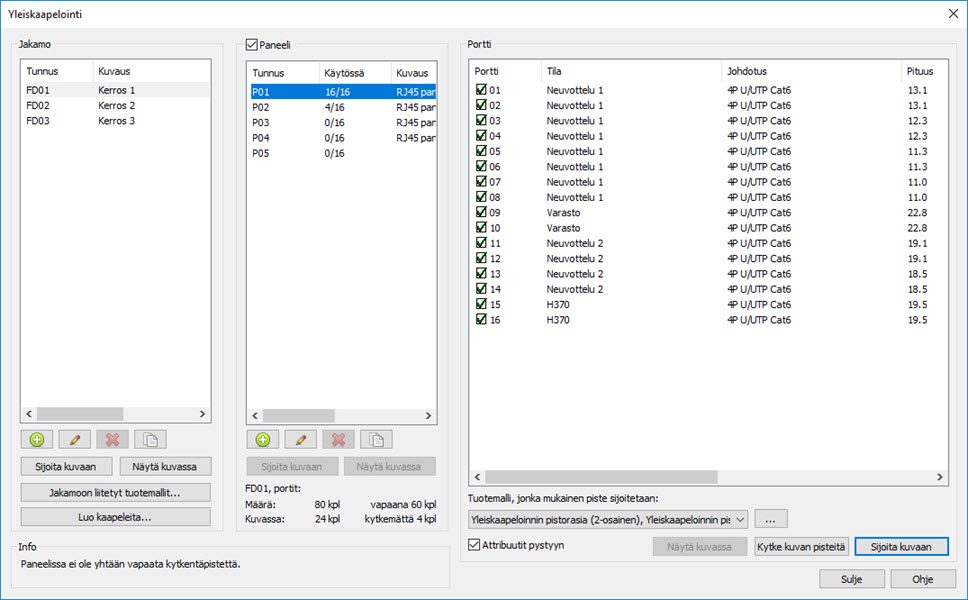Click the pencil edit icon under Jakamo list
Image resolution: width=968 pixels, height=600 pixels.
pos(75,439)
